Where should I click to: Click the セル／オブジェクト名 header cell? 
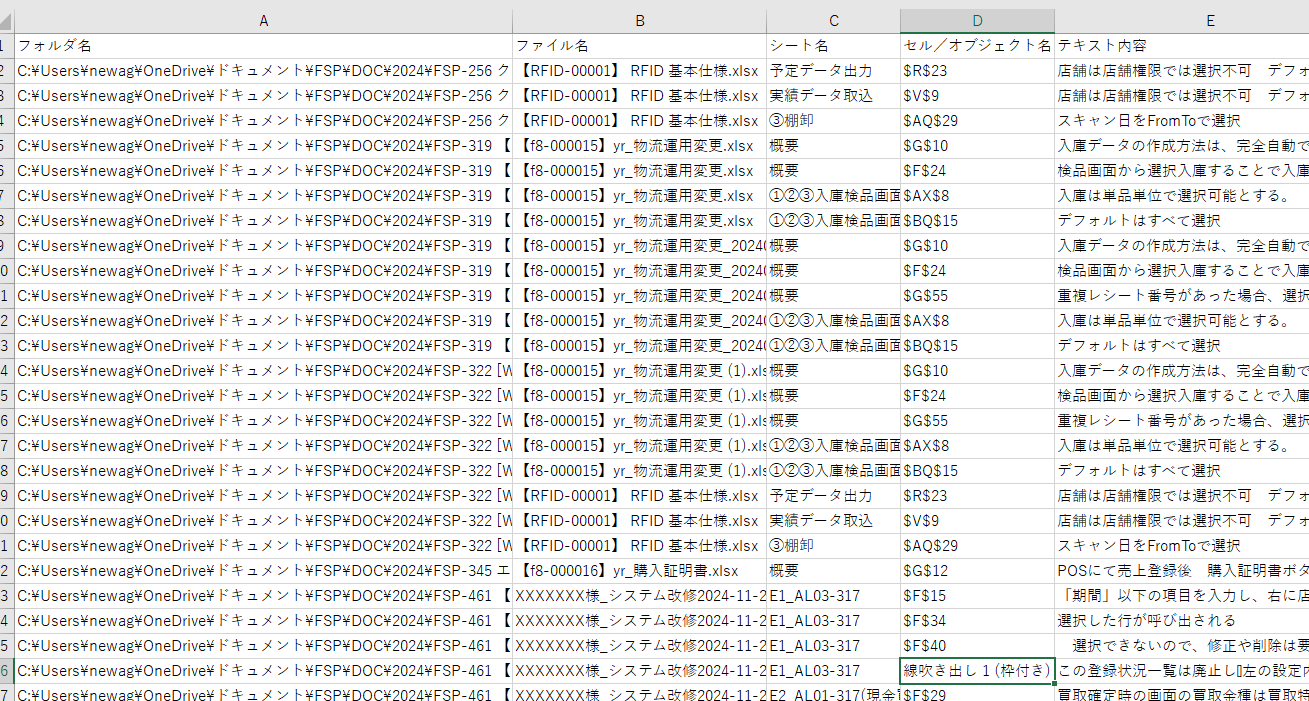(x=978, y=46)
